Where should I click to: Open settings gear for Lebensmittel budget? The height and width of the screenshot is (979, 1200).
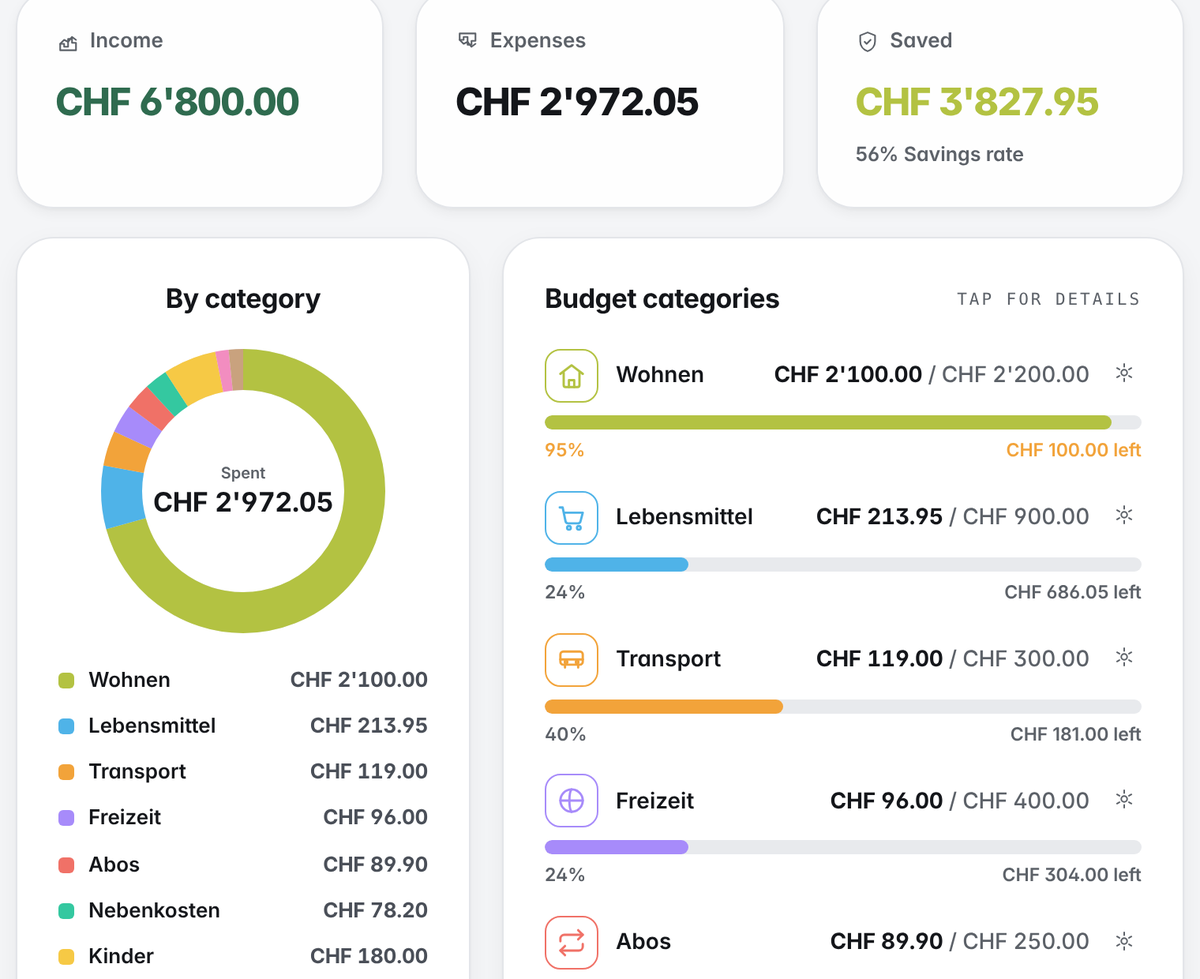[1124, 516]
